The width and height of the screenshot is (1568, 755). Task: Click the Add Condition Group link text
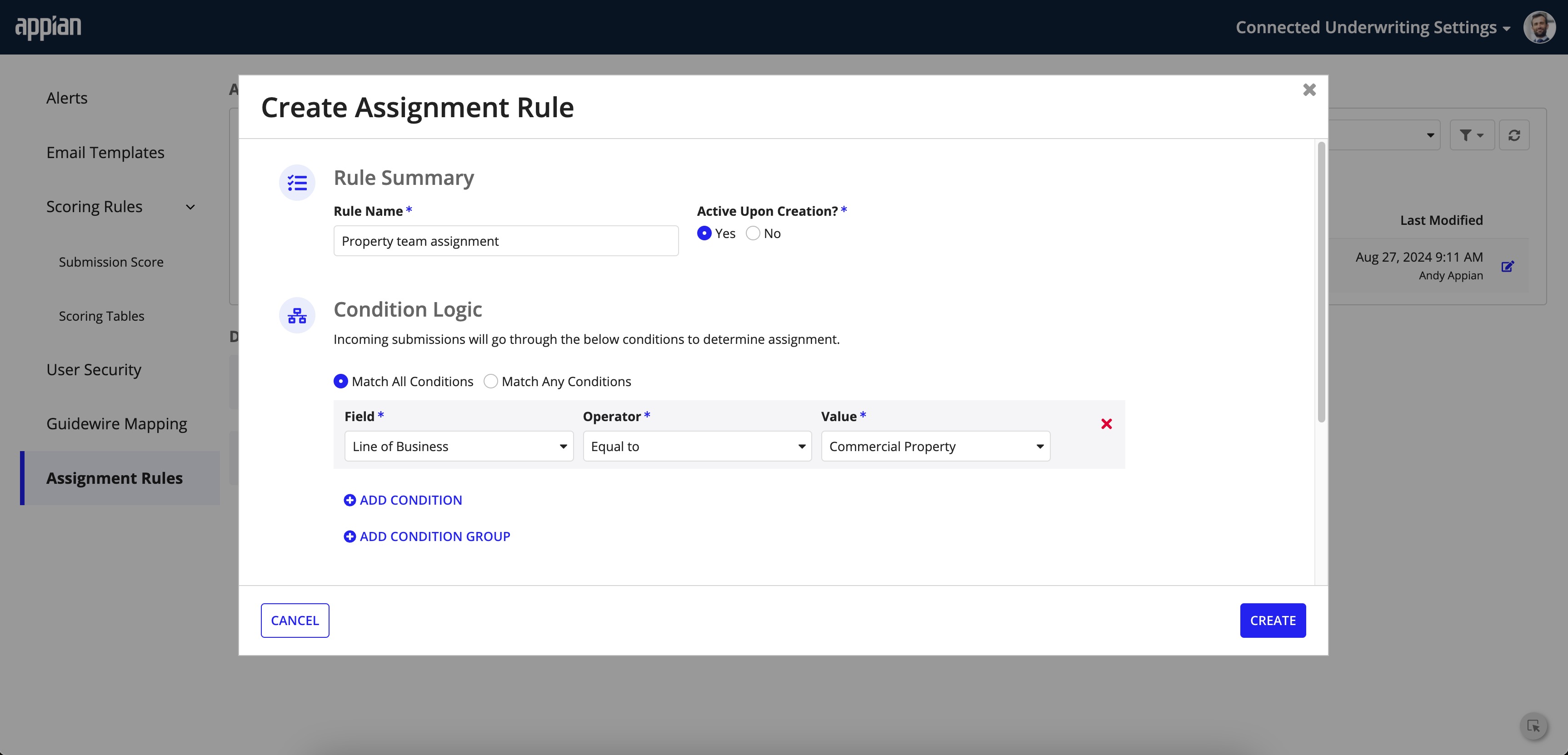pyautogui.click(x=435, y=536)
